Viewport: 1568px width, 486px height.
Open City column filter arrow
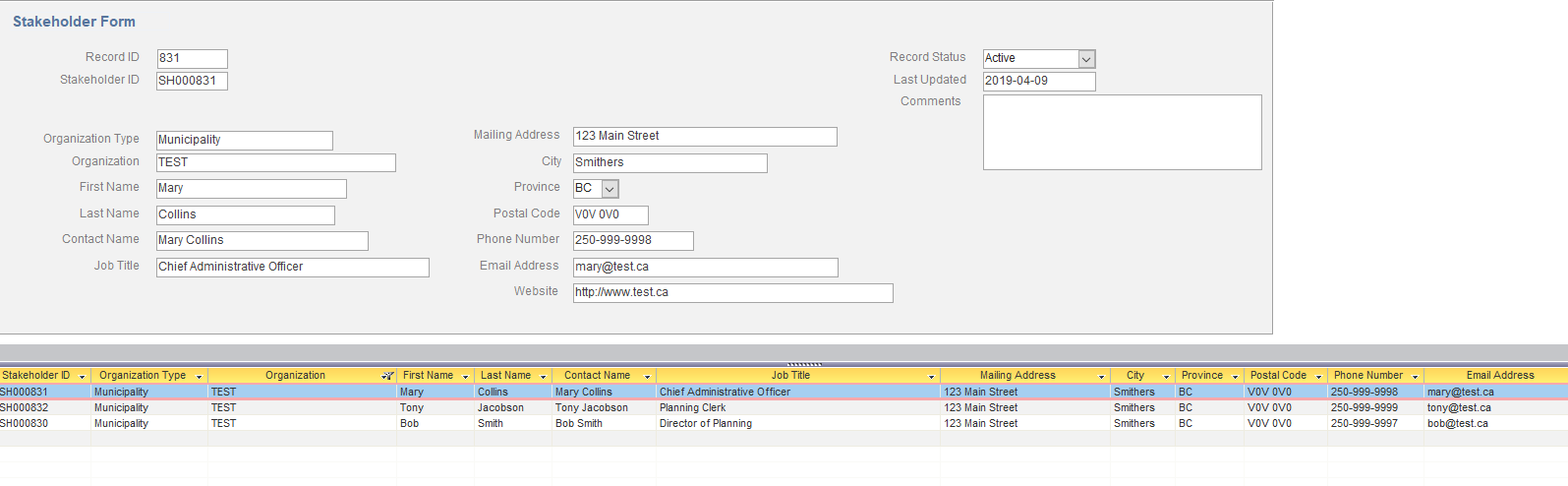pyautogui.click(x=1166, y=376)
